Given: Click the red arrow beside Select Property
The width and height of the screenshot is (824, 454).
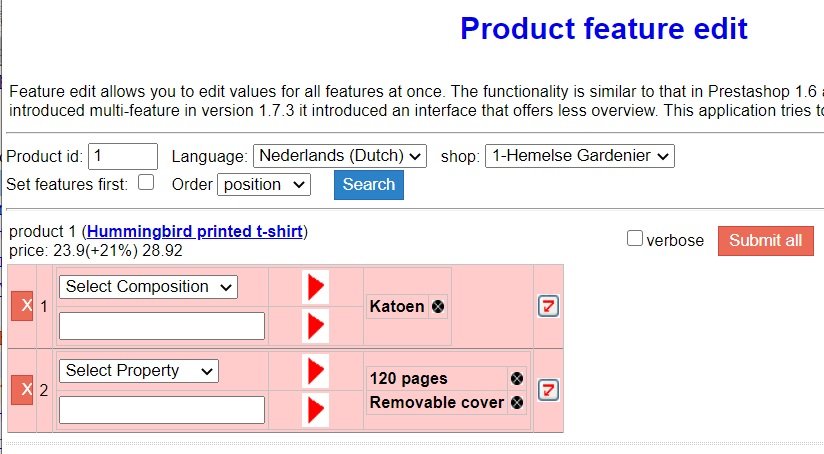Looking at the screenshot, I should [316, 371].
